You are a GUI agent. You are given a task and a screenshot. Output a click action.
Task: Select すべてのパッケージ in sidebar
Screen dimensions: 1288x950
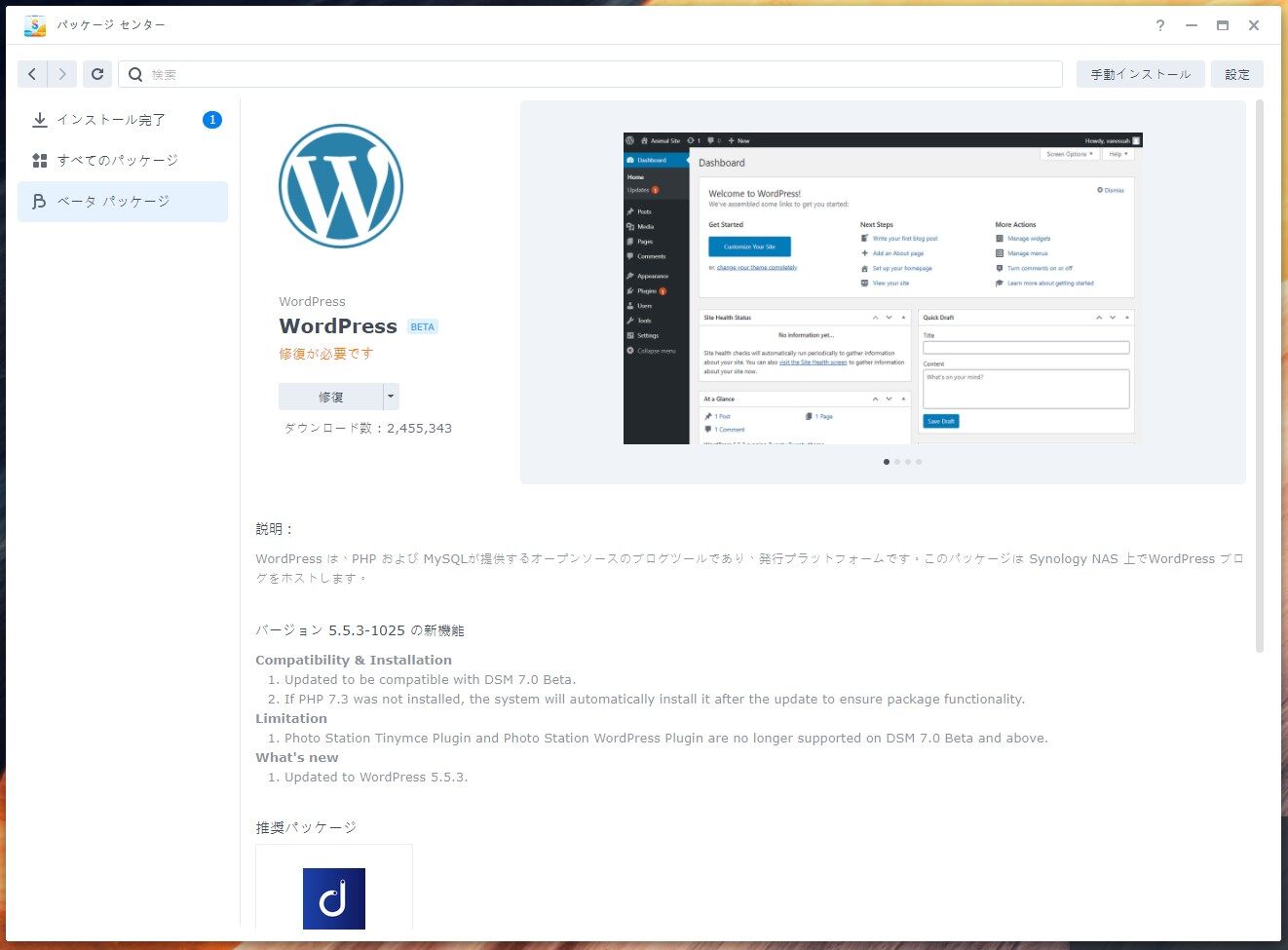coord(123,161)
